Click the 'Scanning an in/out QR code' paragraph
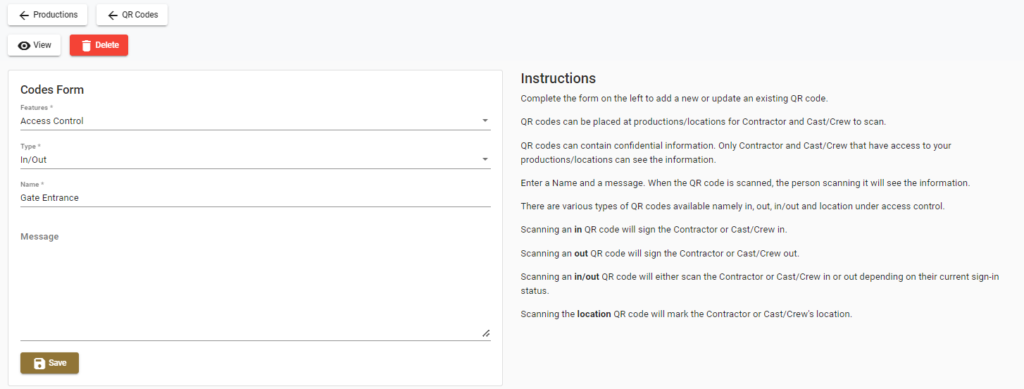 coord(760,284)
